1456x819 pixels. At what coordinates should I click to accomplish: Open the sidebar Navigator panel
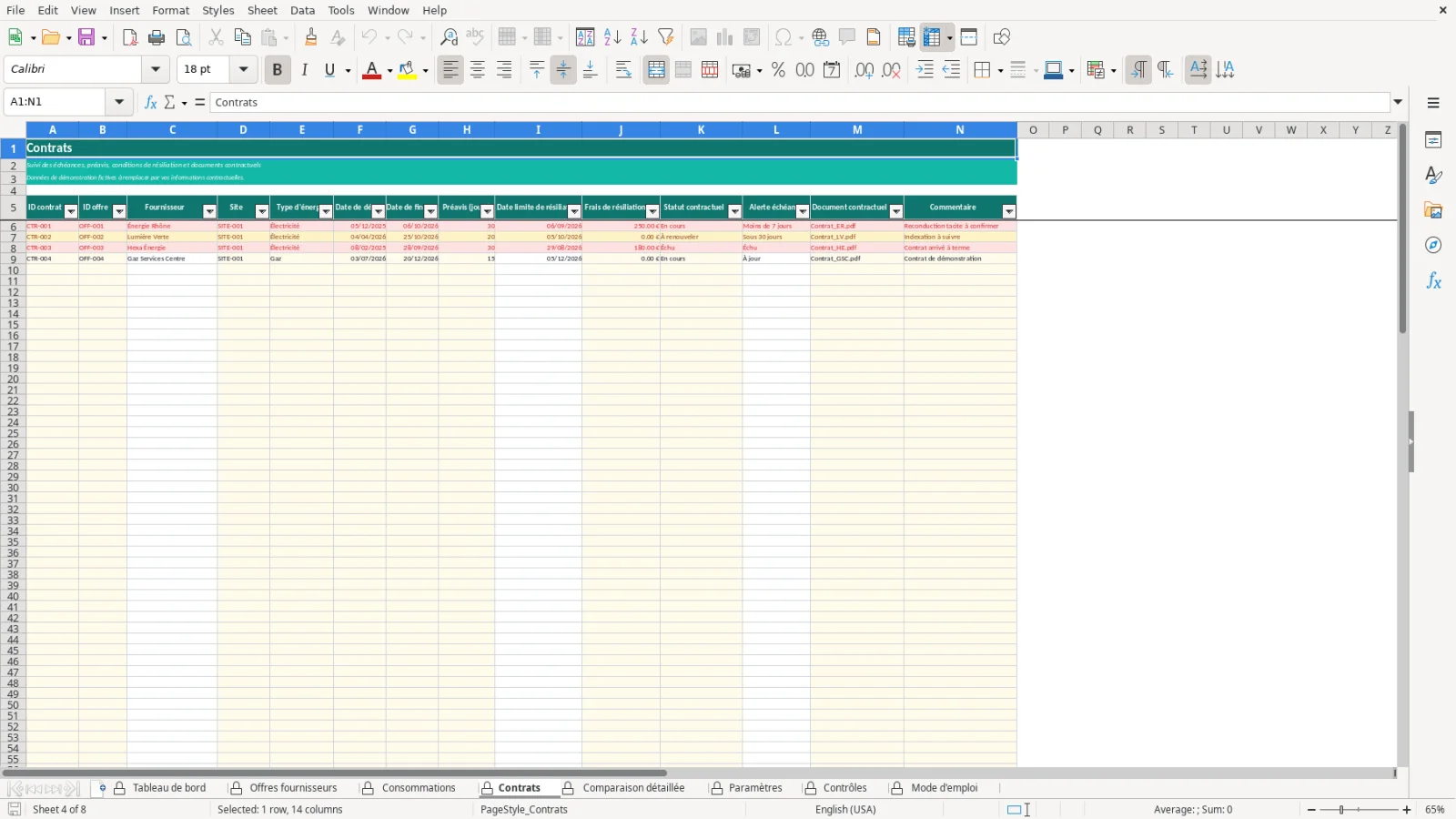click(1433, 246)
